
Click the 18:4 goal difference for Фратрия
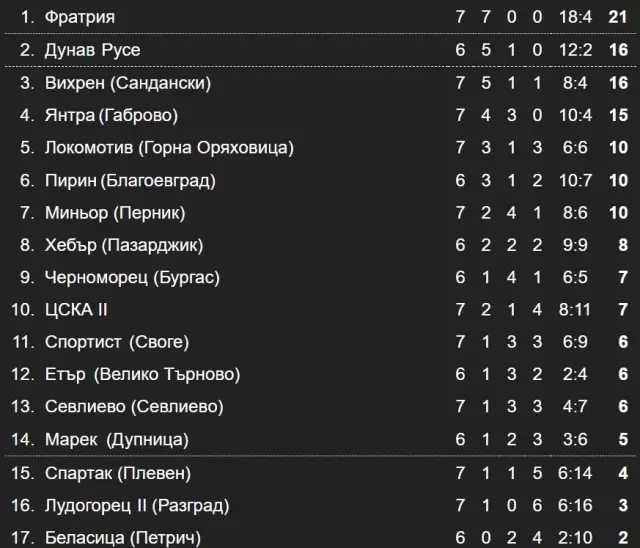pyautogui.click(x=575, y=17)
